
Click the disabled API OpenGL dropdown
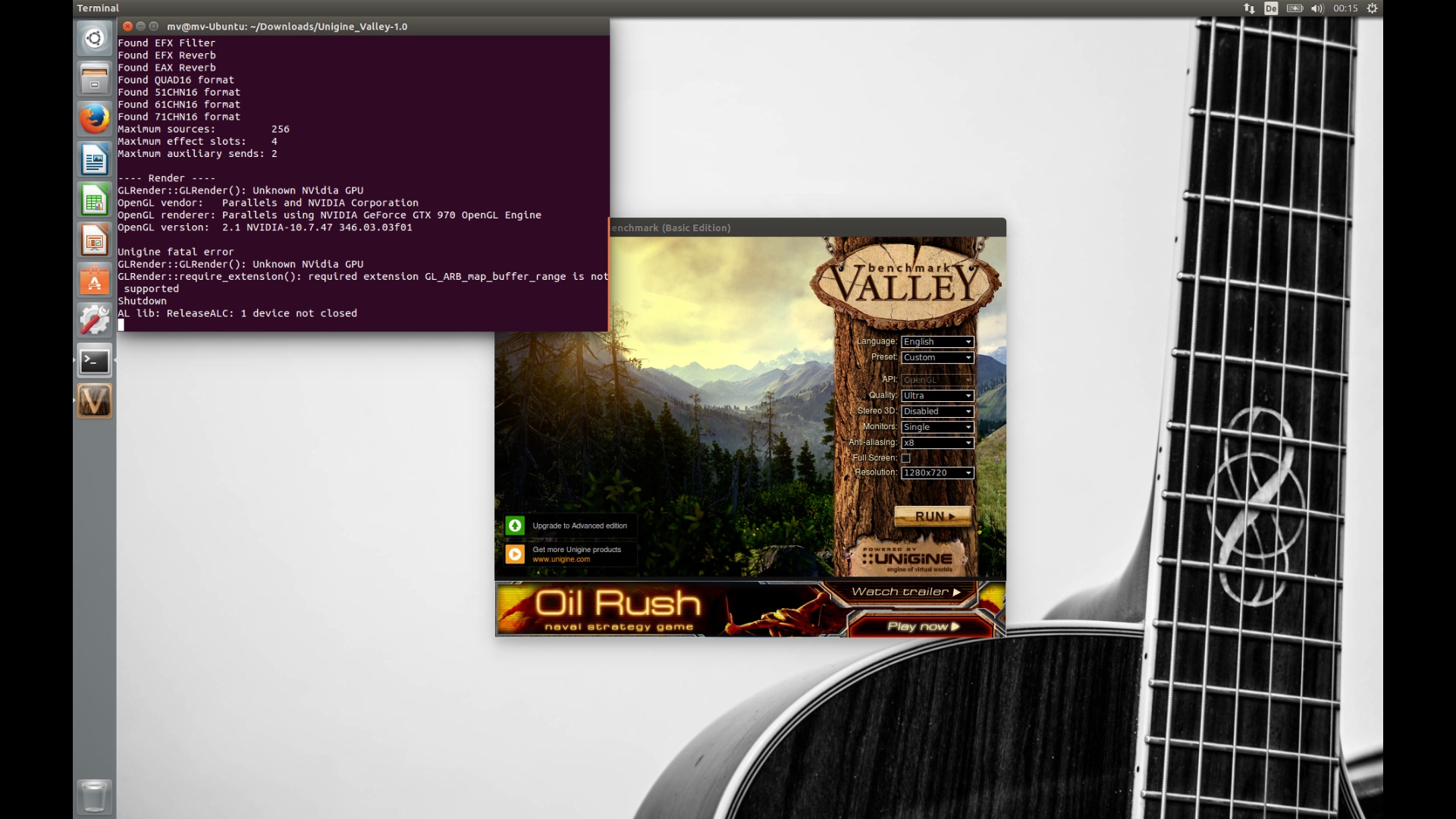pyautogui.click(x=937, y=380)
